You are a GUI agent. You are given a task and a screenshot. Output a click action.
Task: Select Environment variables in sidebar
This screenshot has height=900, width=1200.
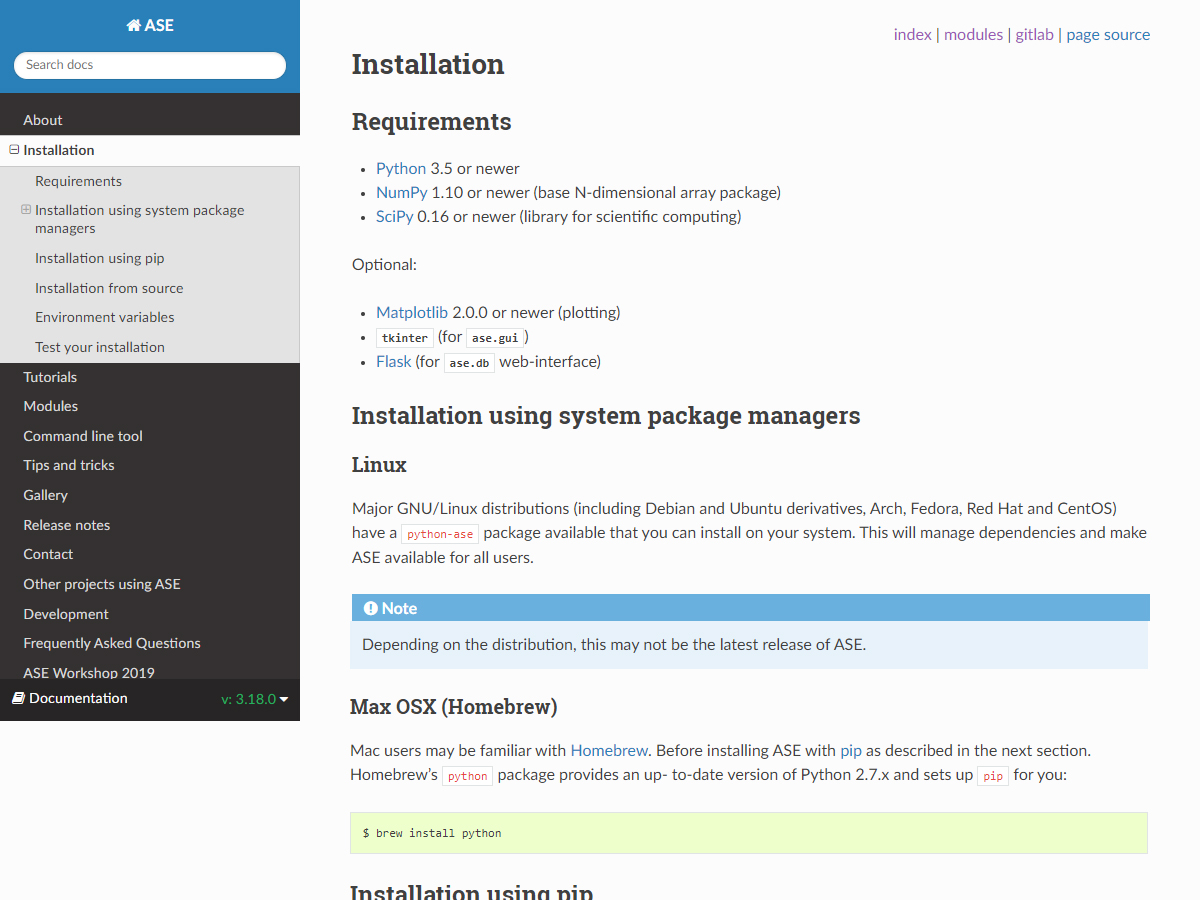coord(104,317)
